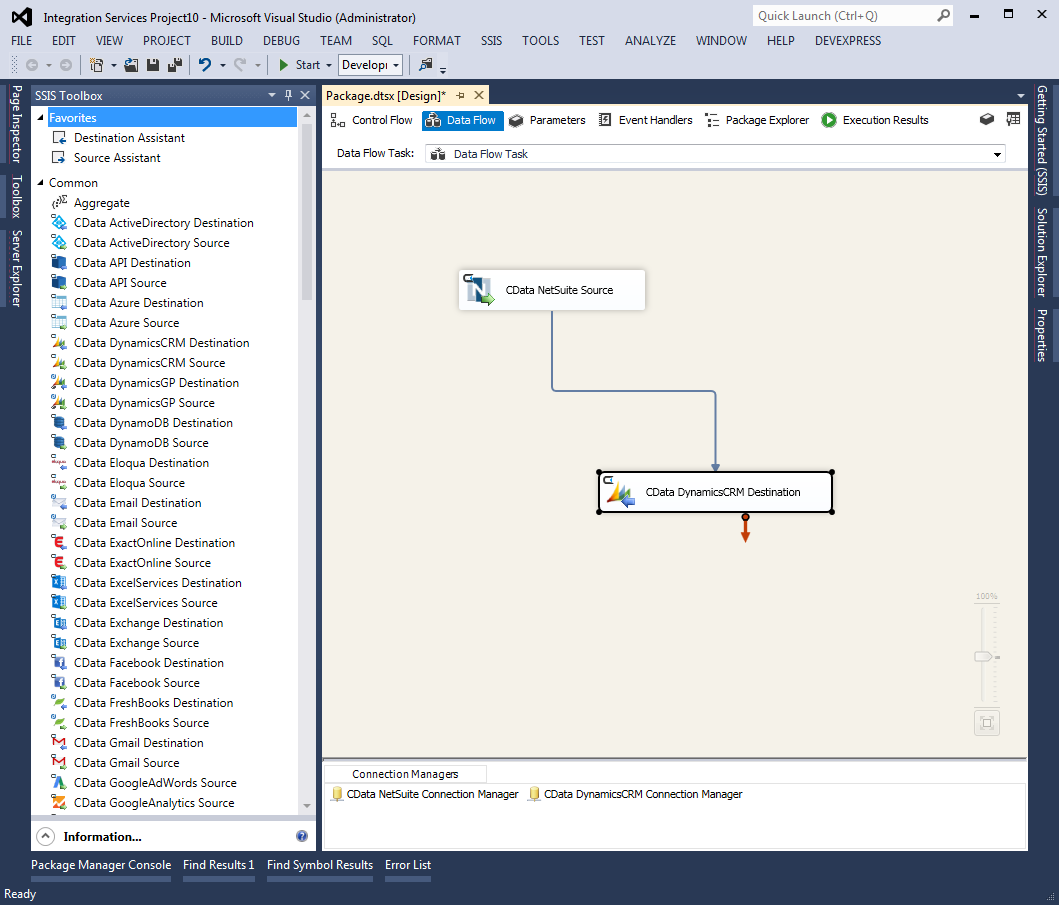Click the canvas zoom slider handle
Screen dimensions: 1059x905
click(983, 657)
